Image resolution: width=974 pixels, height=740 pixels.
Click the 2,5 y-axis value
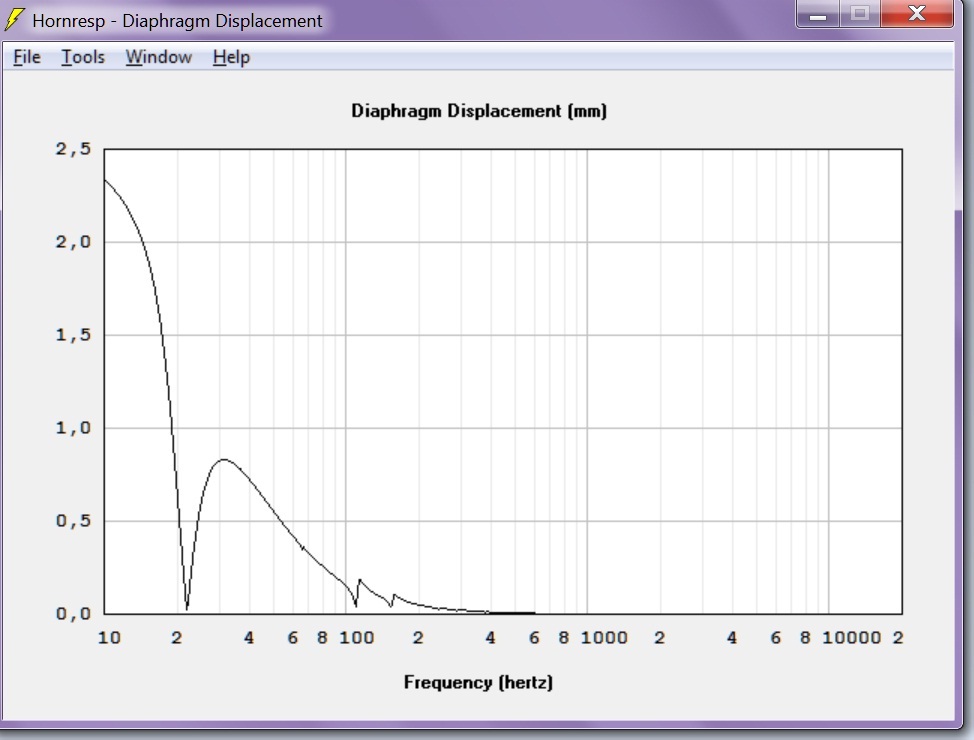73,149
